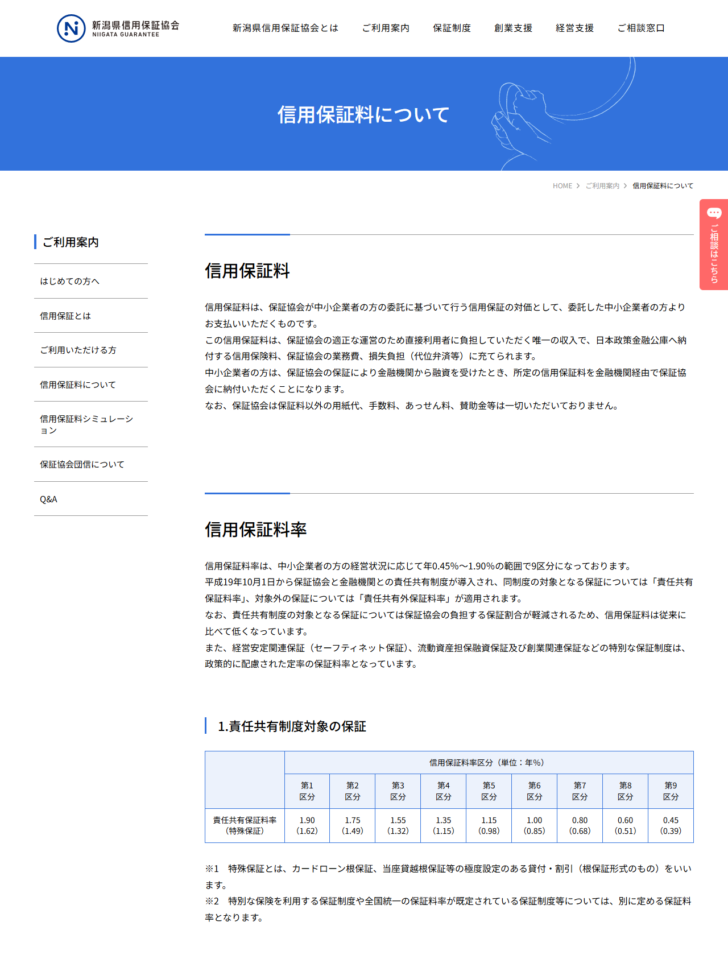Open ご利用案内 in top navigation
This screenshot has height=967, width=728.
coord(386,28)
